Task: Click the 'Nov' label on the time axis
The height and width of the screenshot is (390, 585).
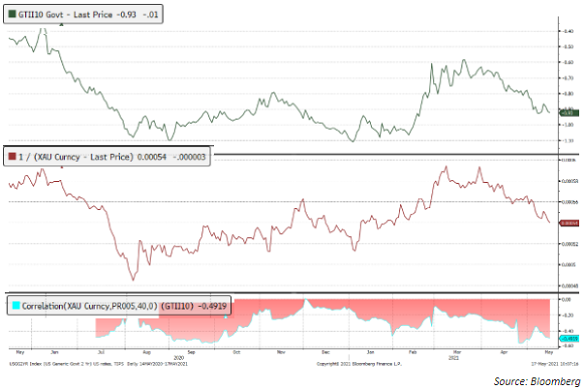Action: (281, 352)
